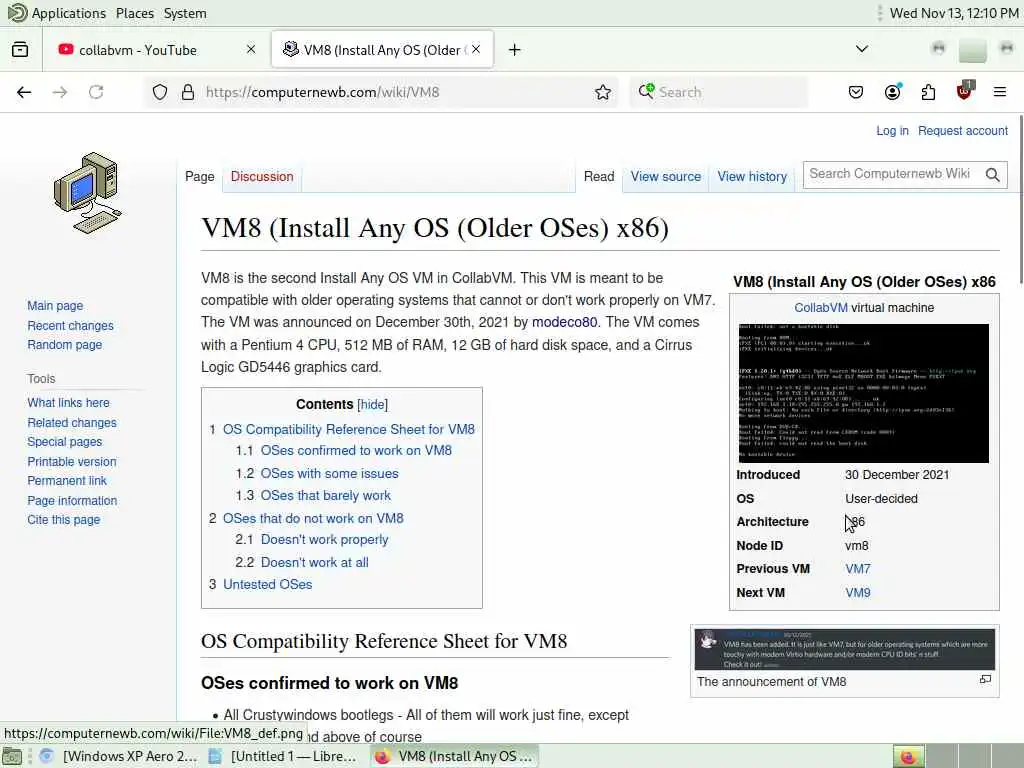The height and width of the screenshot is (768, 1024).
Task: Open the View source tab
Action: (x=665, y=176)
